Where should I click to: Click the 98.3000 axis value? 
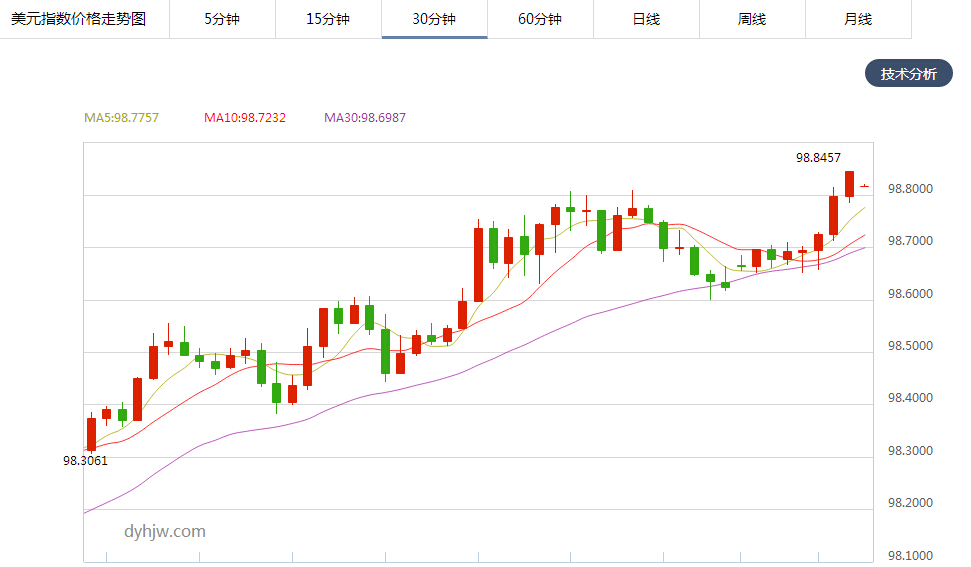click(910, 451)
